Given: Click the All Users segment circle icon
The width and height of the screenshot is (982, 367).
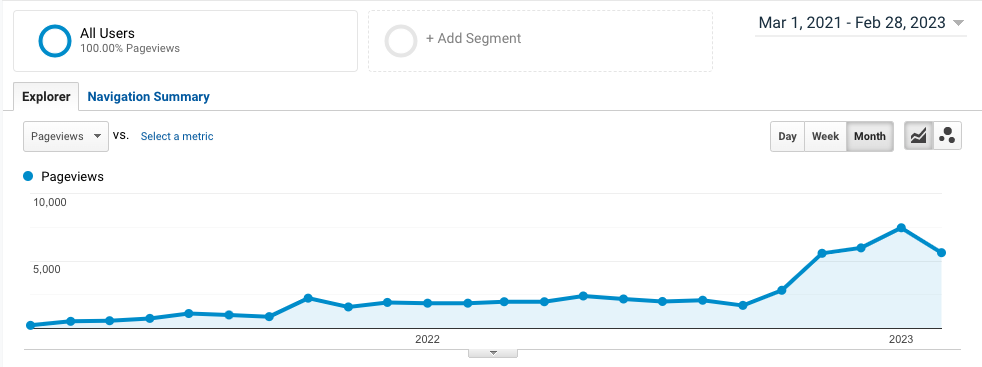Looking at the screenshot, I should coord(54,41).
